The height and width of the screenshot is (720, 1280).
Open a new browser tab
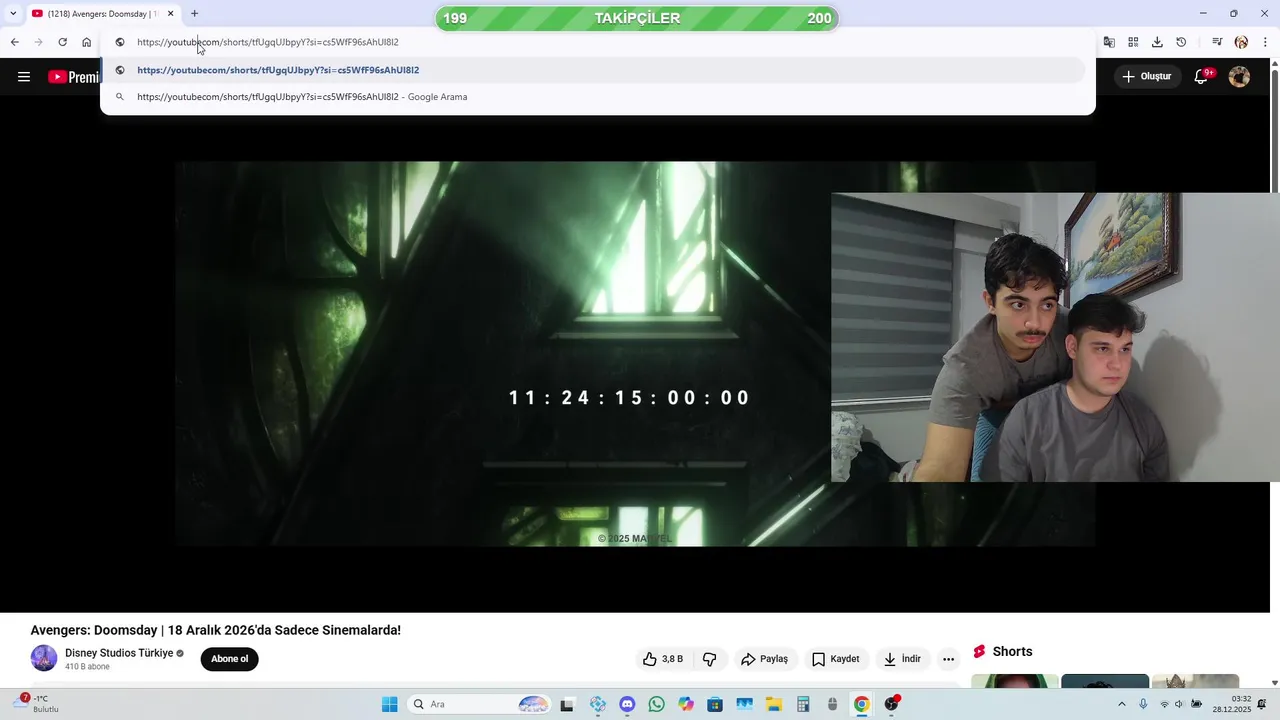(194, 14)
